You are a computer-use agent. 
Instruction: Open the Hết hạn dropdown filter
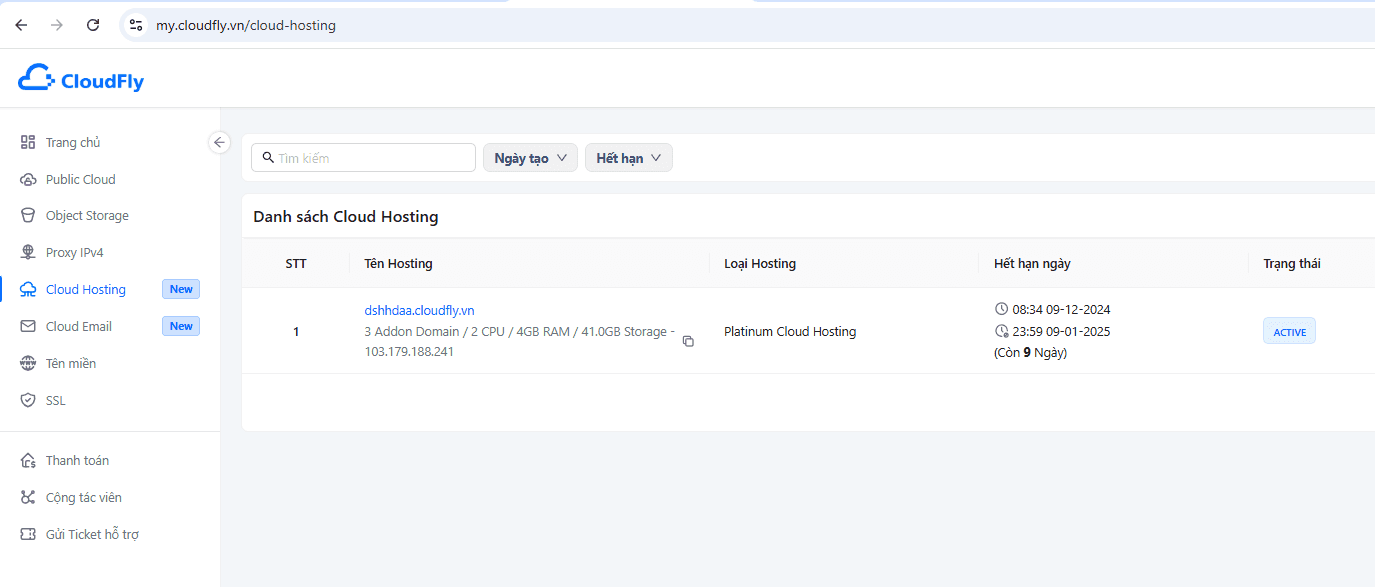click(x=629, y=158)
